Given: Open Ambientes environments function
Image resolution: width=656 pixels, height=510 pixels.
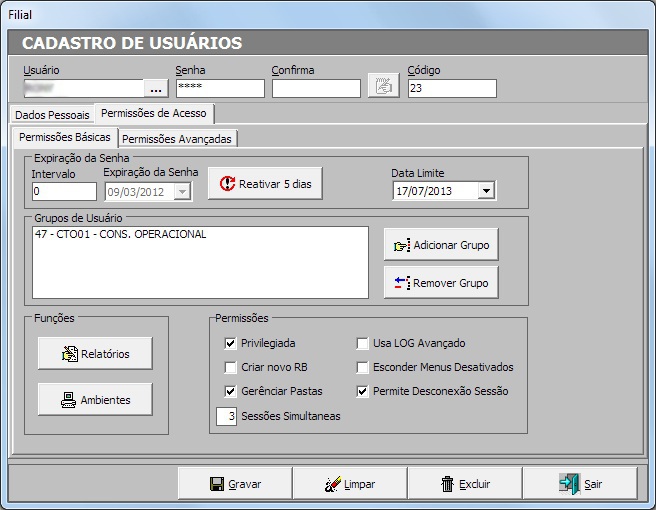Looking at the screenshot, I should point(95,399).
